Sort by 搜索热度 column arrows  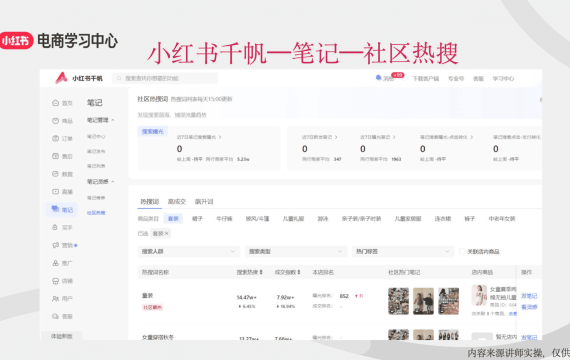click(261, 272)
